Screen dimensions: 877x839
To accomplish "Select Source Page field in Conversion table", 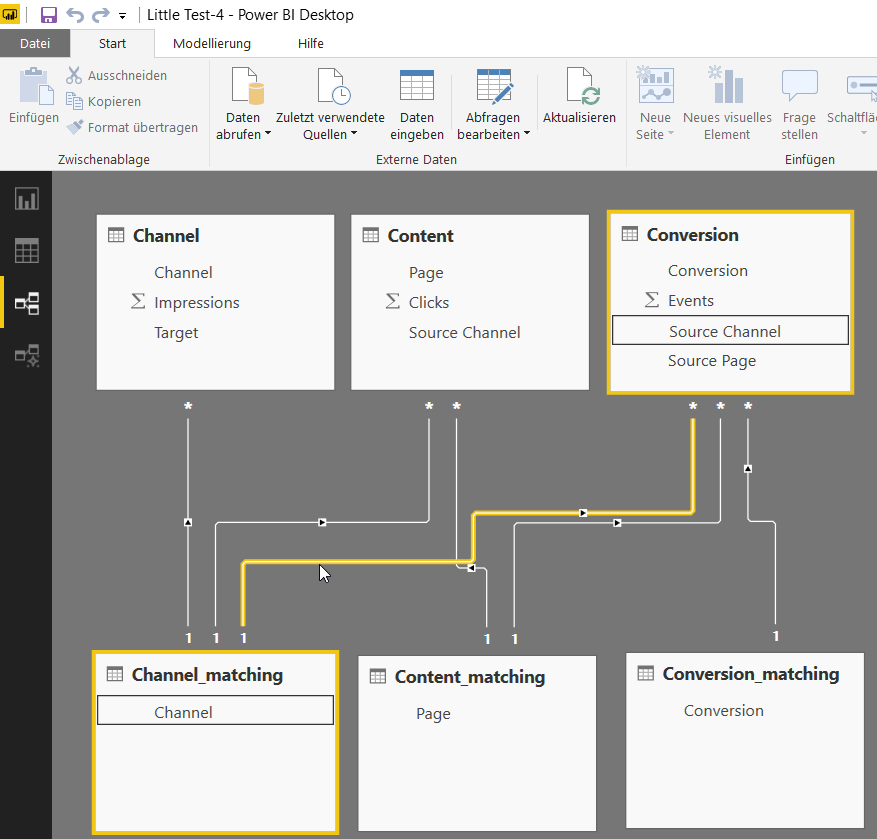I will coord(711,361).
